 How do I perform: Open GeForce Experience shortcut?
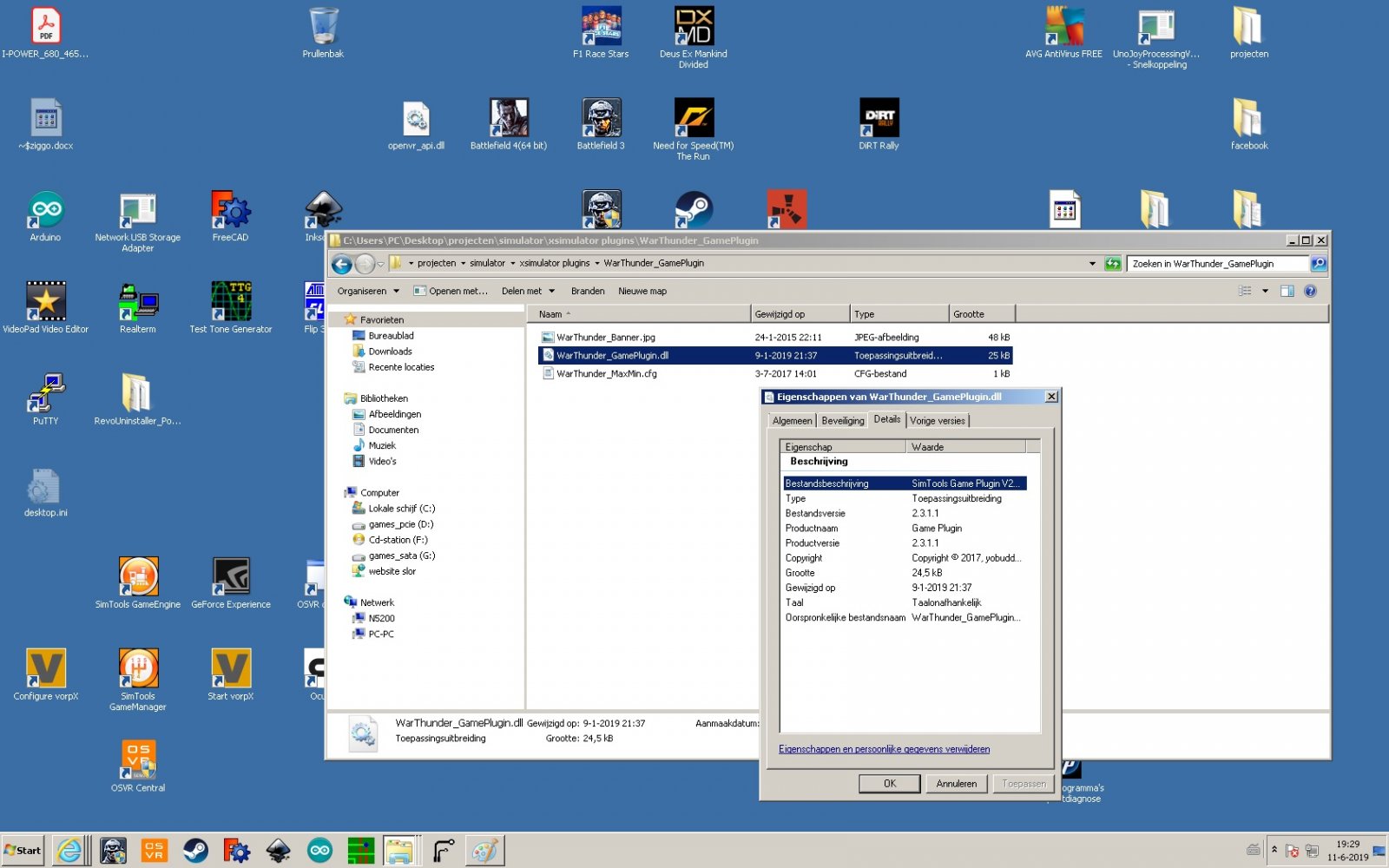click(231, 582)
